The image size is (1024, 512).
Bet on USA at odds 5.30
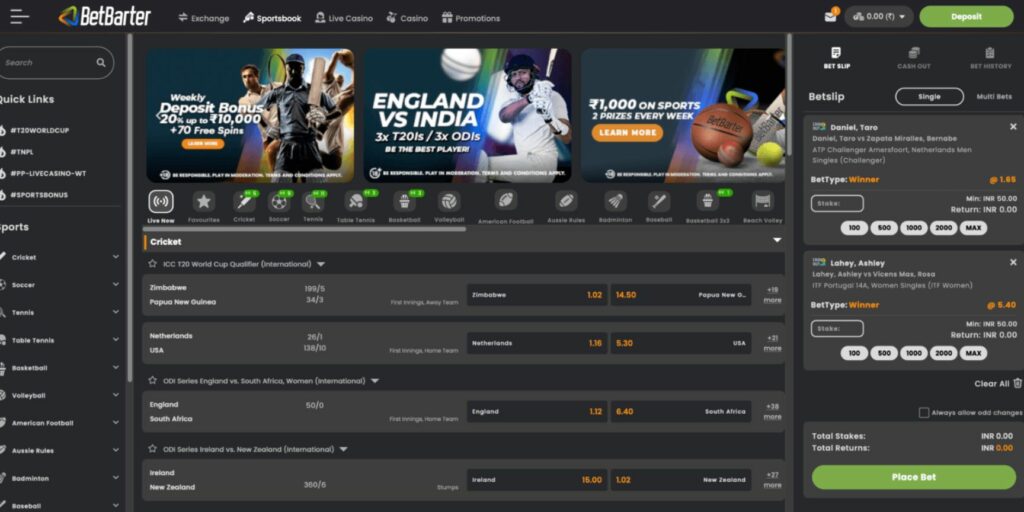click(x=680, y=344)
